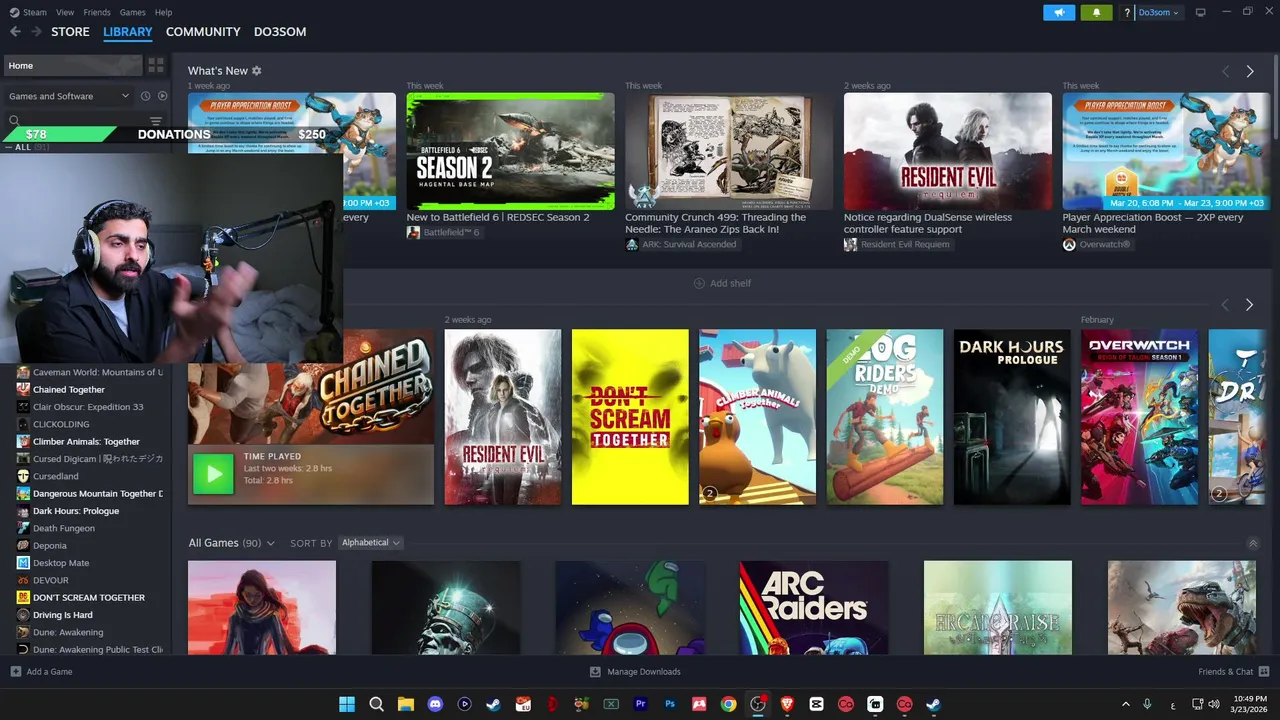Toggle show ready-to-play games filter
This screenshot has height=720, width=1280.
point(163,96)
